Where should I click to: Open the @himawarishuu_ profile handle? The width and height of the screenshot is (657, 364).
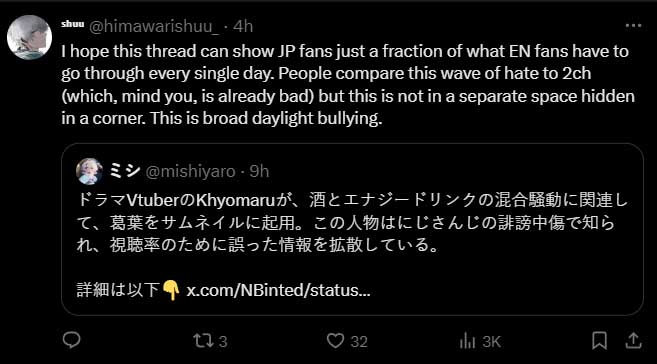154,26
